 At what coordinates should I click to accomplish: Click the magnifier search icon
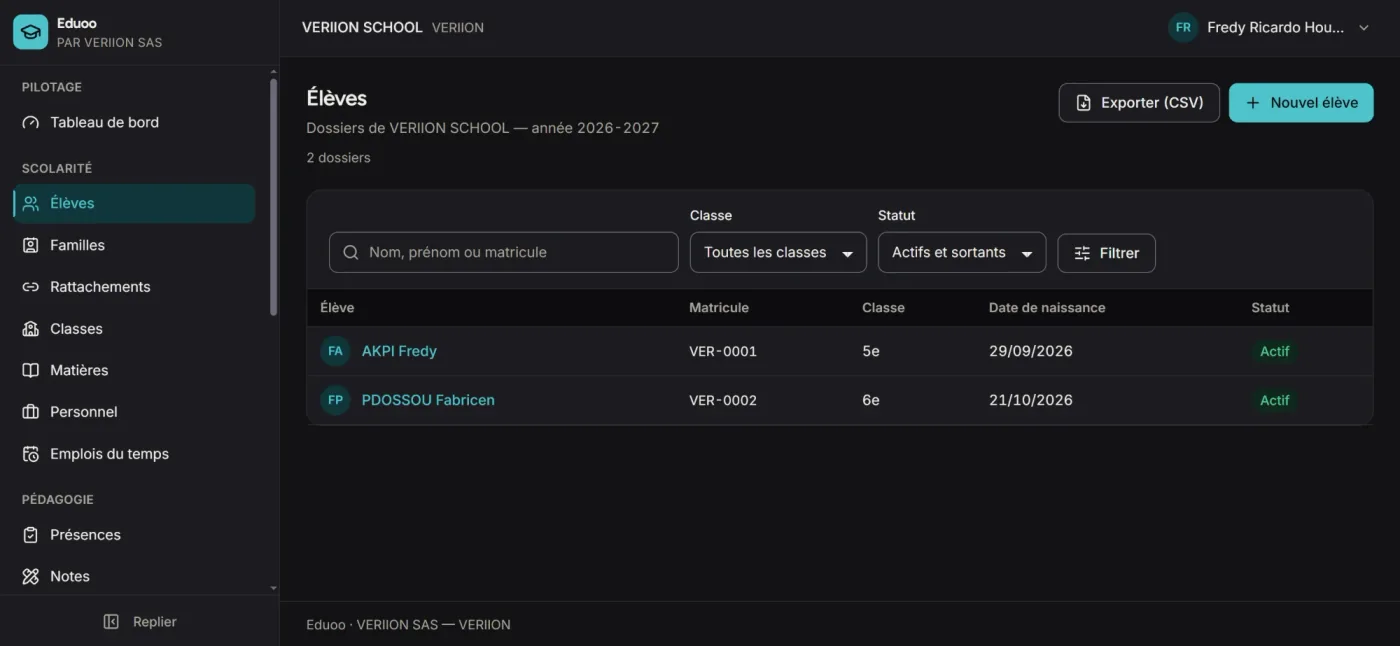[351, 253]
